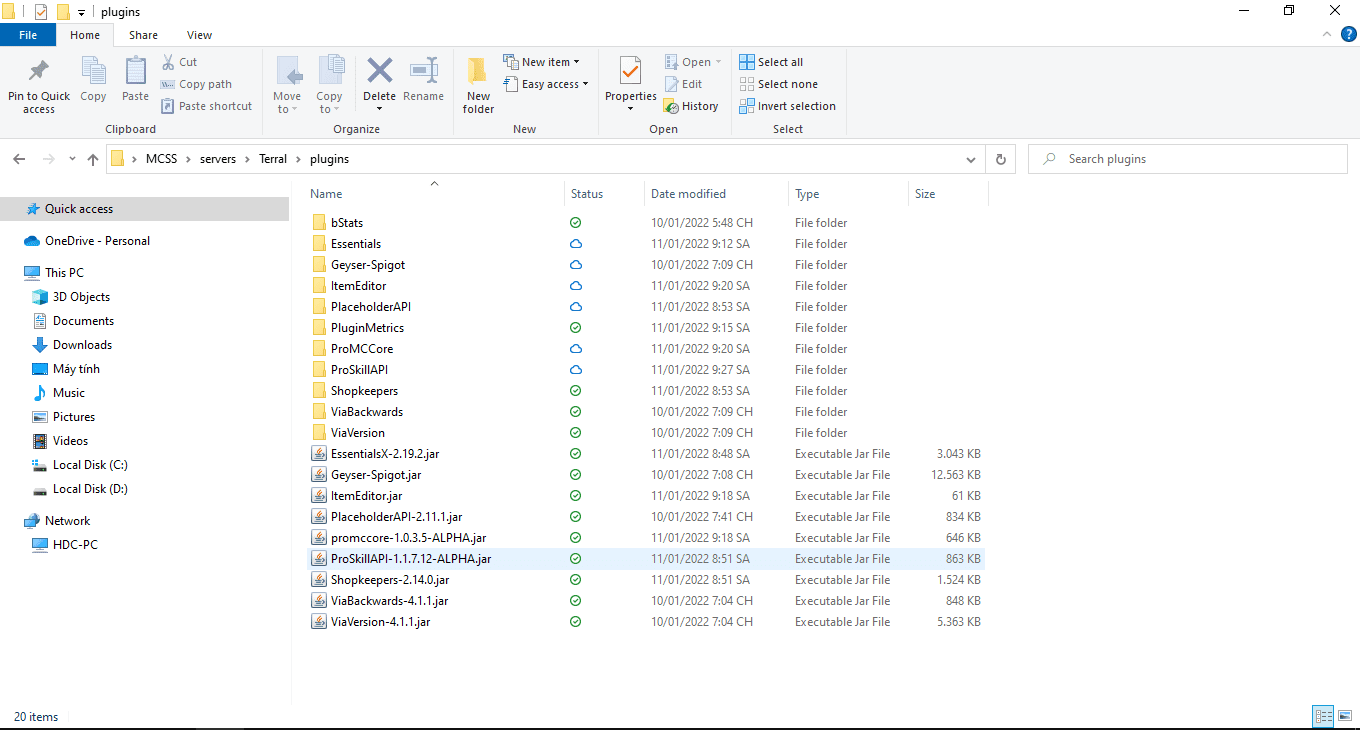Expand the address bar history dropdown

tap(971, 159)
